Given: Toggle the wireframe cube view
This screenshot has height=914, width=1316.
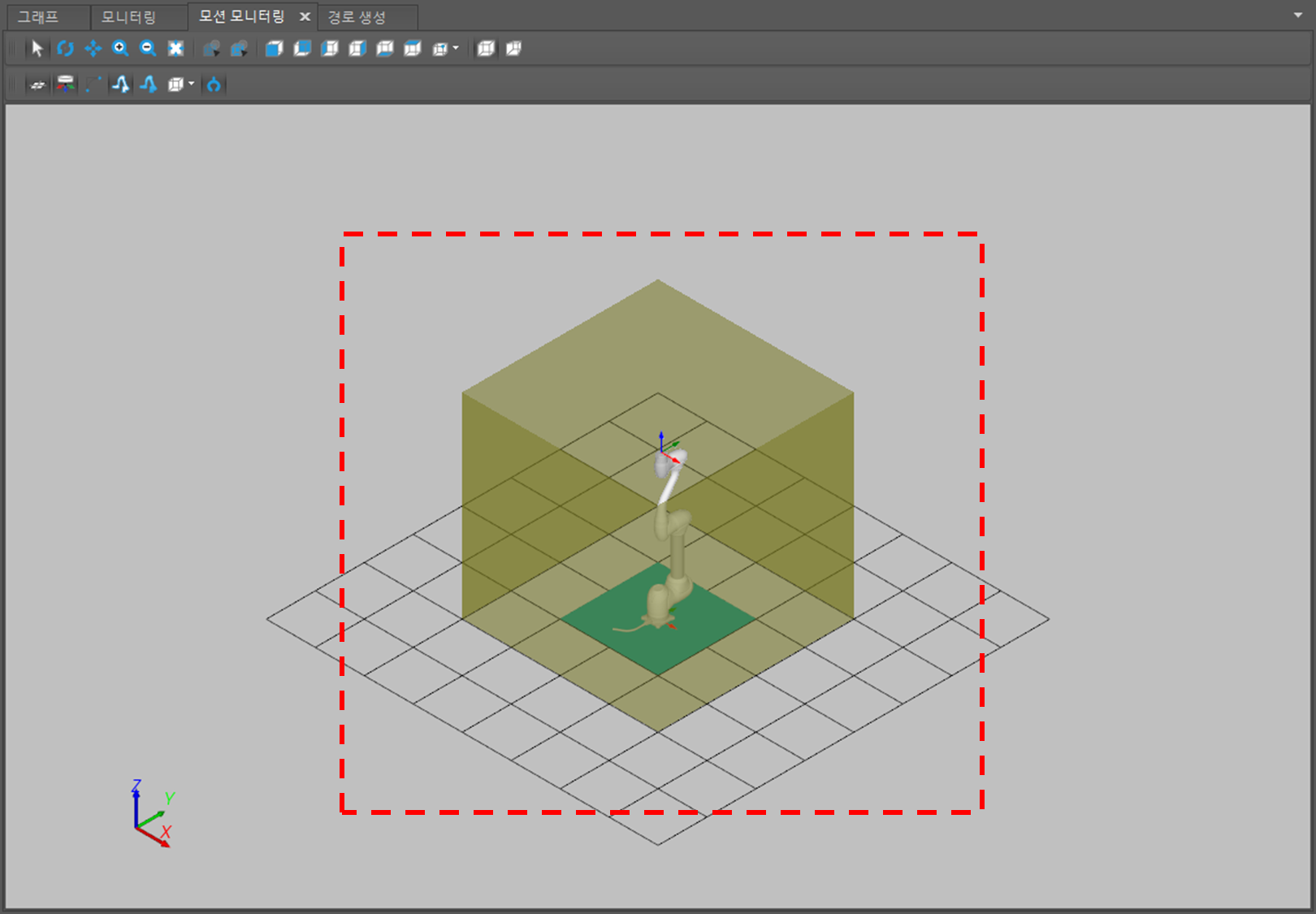Looking at the screenshot, I should (486, 49).
